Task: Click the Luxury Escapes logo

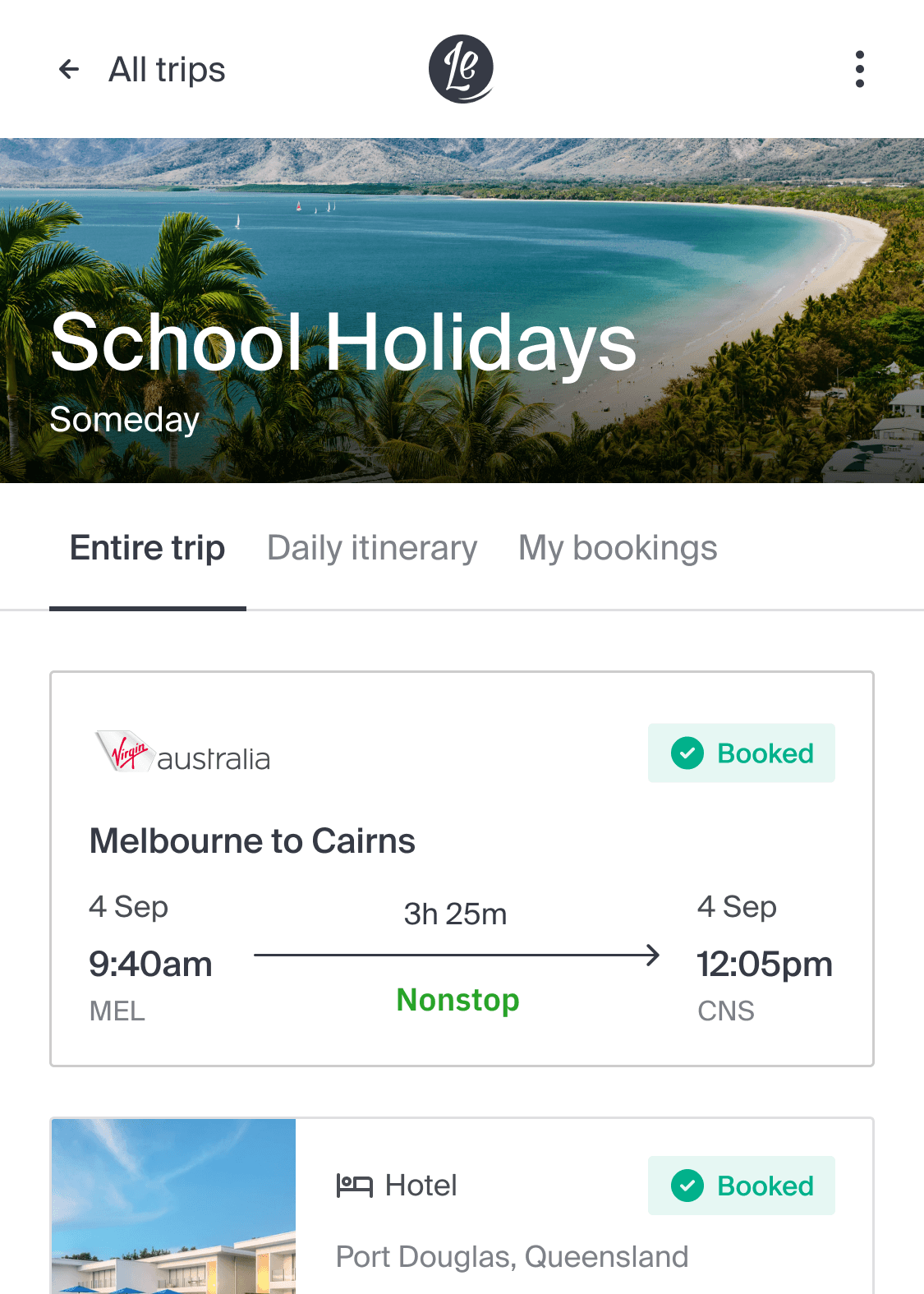Action: coord(461,69)
